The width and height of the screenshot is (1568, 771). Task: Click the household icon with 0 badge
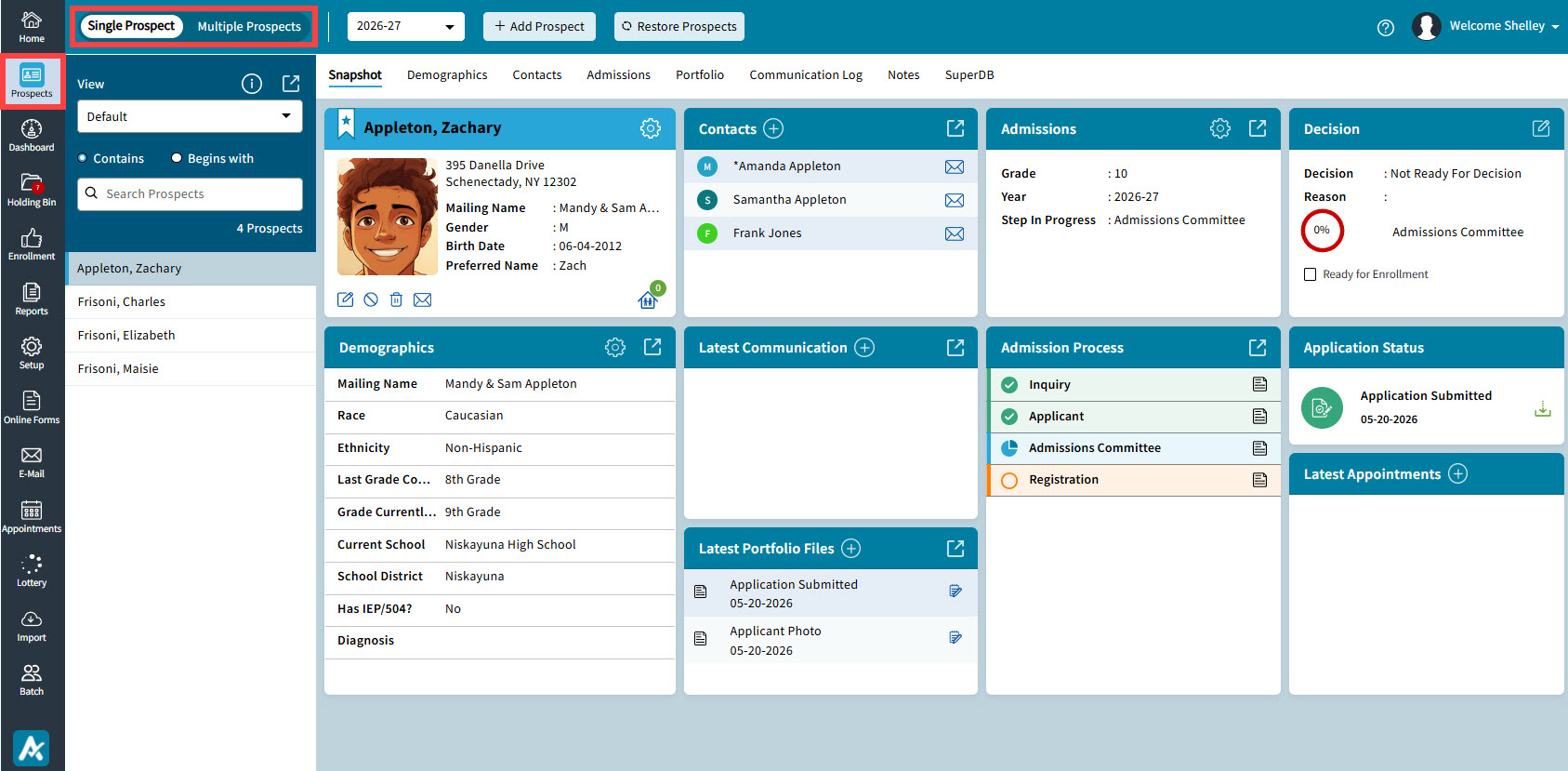pyautogui.click(x=648, y=299)
